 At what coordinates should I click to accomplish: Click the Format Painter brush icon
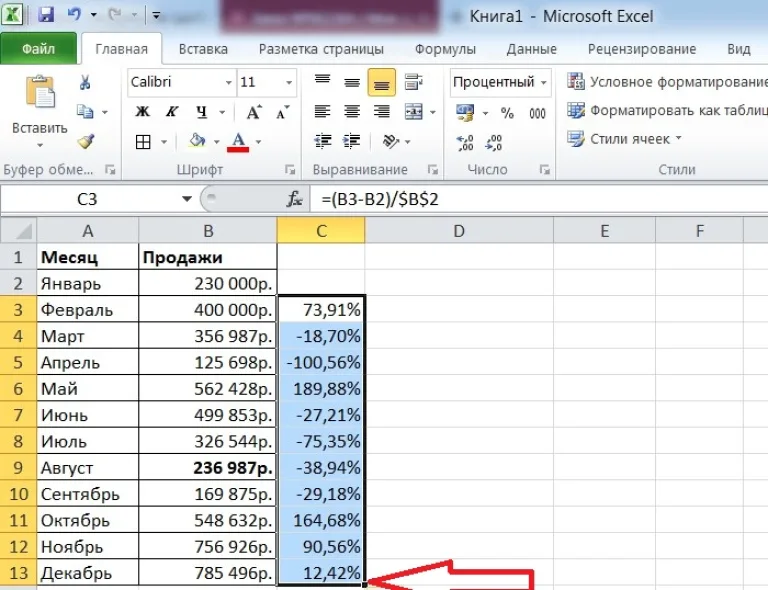point(86,142)
